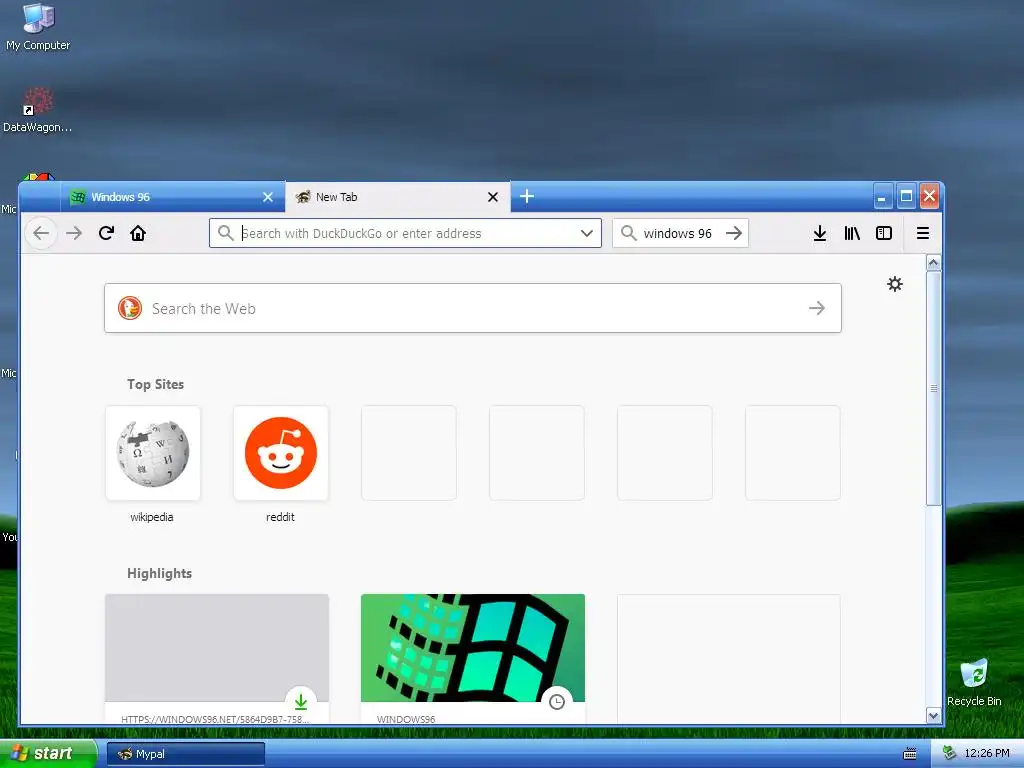Click the system tray network icon
This screenshot has height=768, width=1024.
click(950, 753)
